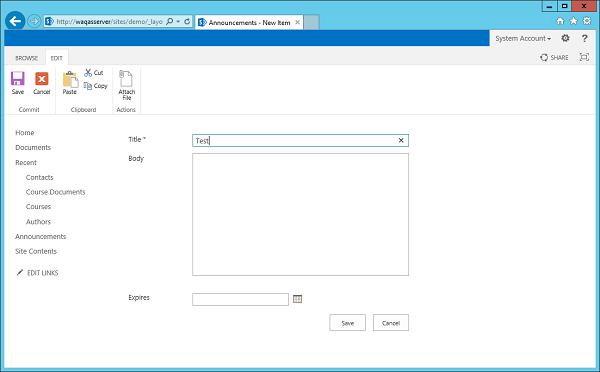Click the SHARE icon
This screenshot has height=372, width=600.
(544, 57)
